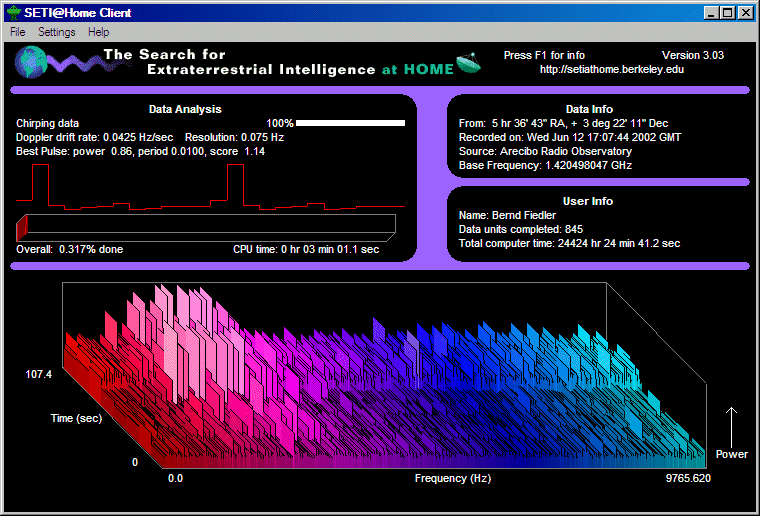Click "CPU time: 0 hr 03 min 01.1 sec"
The image size is (760, 516).
(306, 250)
